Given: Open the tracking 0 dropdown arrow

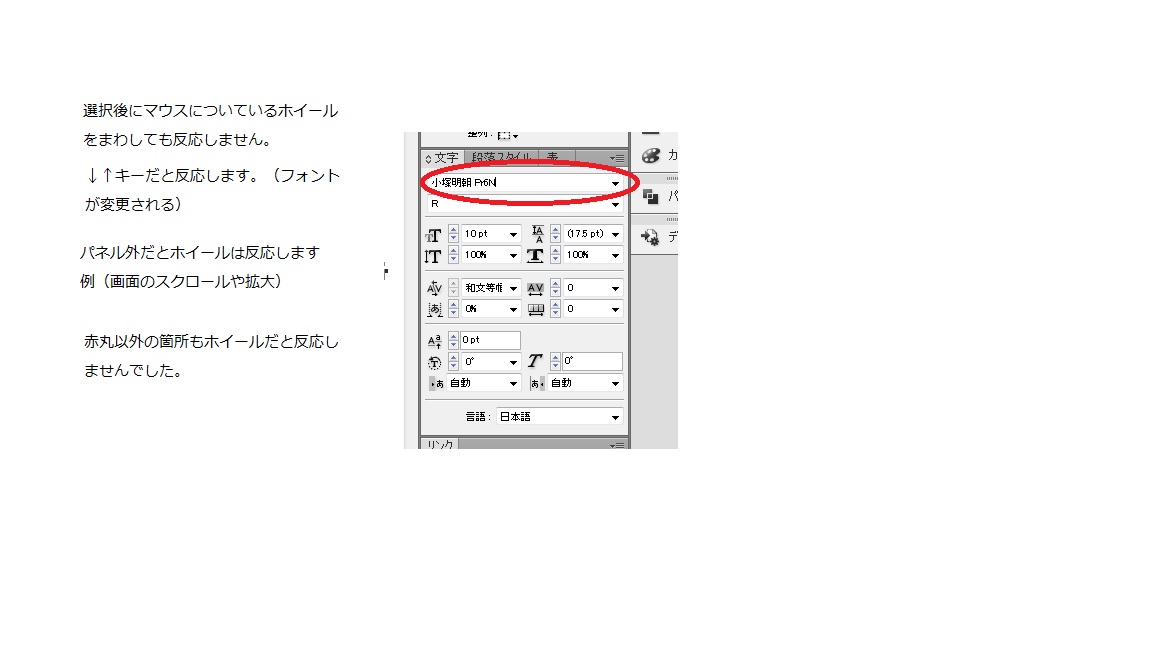Looking at the screenshot, I should pyautogui.click(x=615, y=289).
